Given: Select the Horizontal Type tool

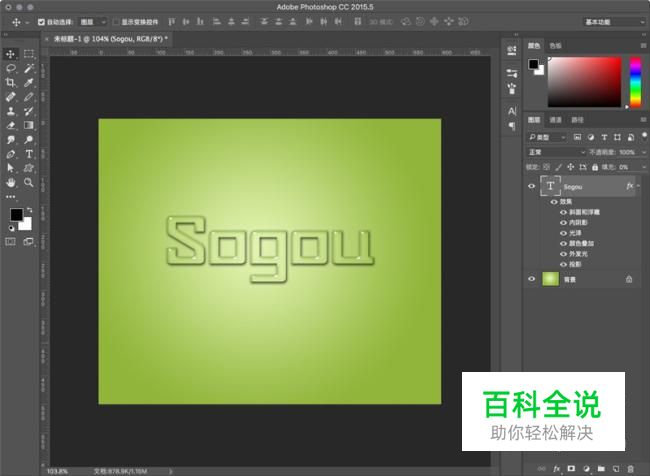Looking at the screenshot, I should [x=29, y=154].
